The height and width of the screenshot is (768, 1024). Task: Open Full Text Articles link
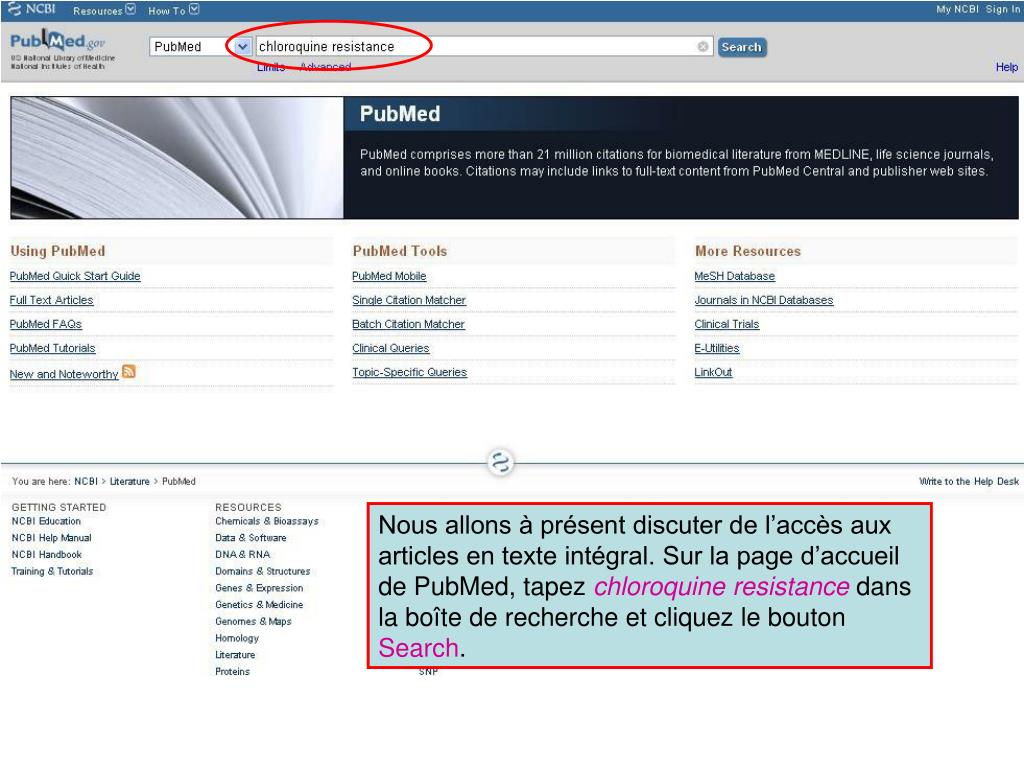coord(52,300)
